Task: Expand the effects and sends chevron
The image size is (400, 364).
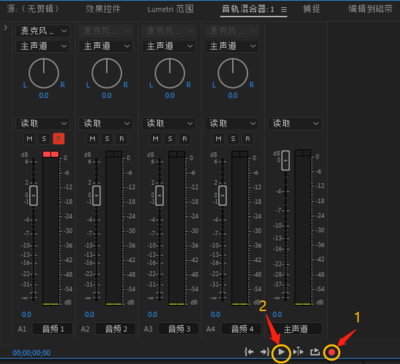Action: [6, 28]
